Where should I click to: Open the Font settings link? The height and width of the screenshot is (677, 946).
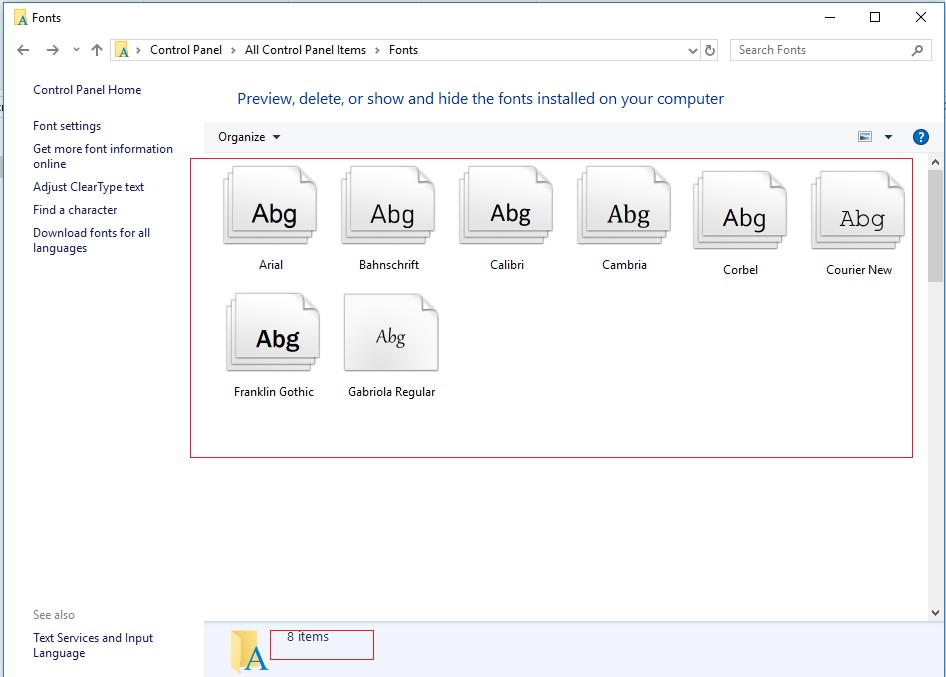coord(67,126)
